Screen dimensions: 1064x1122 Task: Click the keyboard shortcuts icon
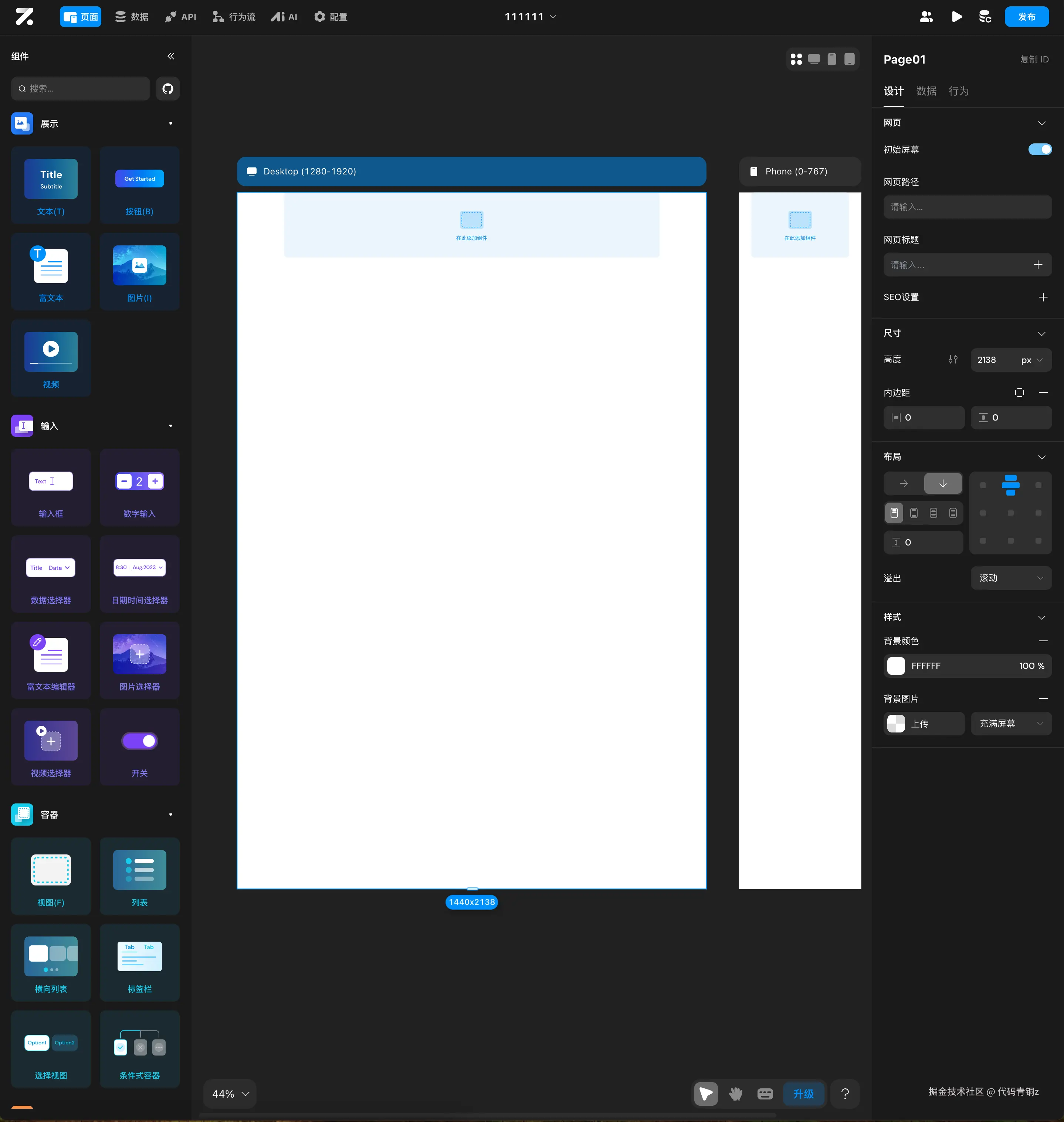point(765,1094)
